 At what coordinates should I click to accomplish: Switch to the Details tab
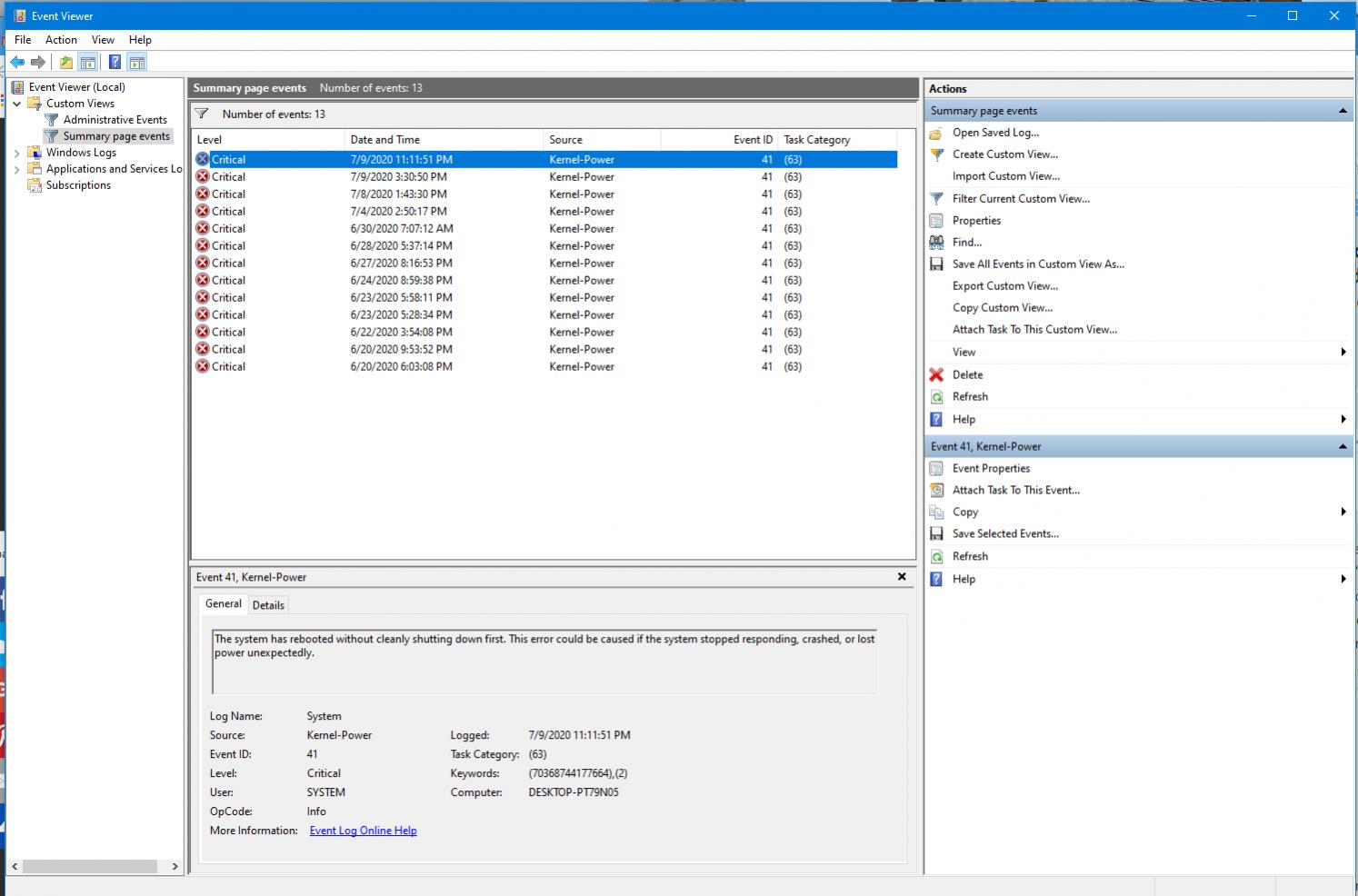[x=268, y=605]
